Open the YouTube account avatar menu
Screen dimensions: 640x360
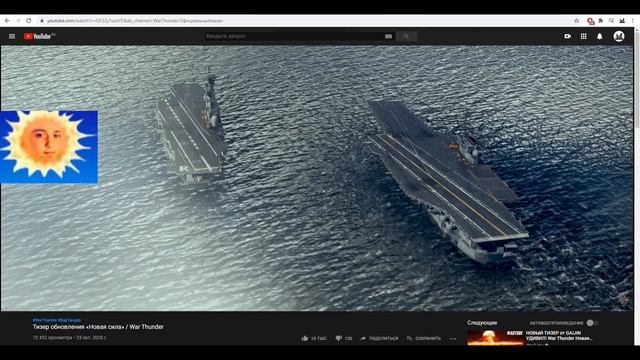pyautogui.click(x=619, y=36)
